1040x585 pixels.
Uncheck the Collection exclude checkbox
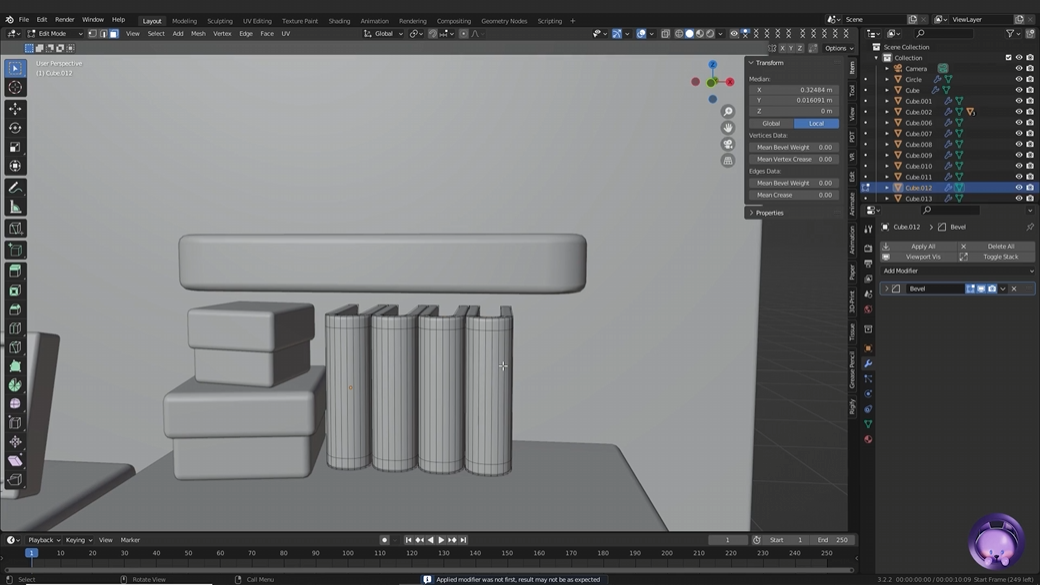click(1008, 58)
